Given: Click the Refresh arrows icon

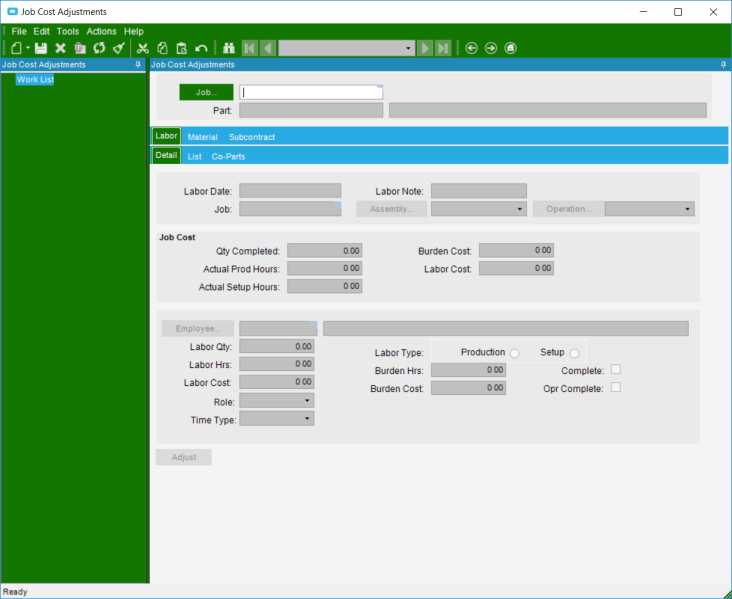Looking at the screenshot, I should pos(99,48).
